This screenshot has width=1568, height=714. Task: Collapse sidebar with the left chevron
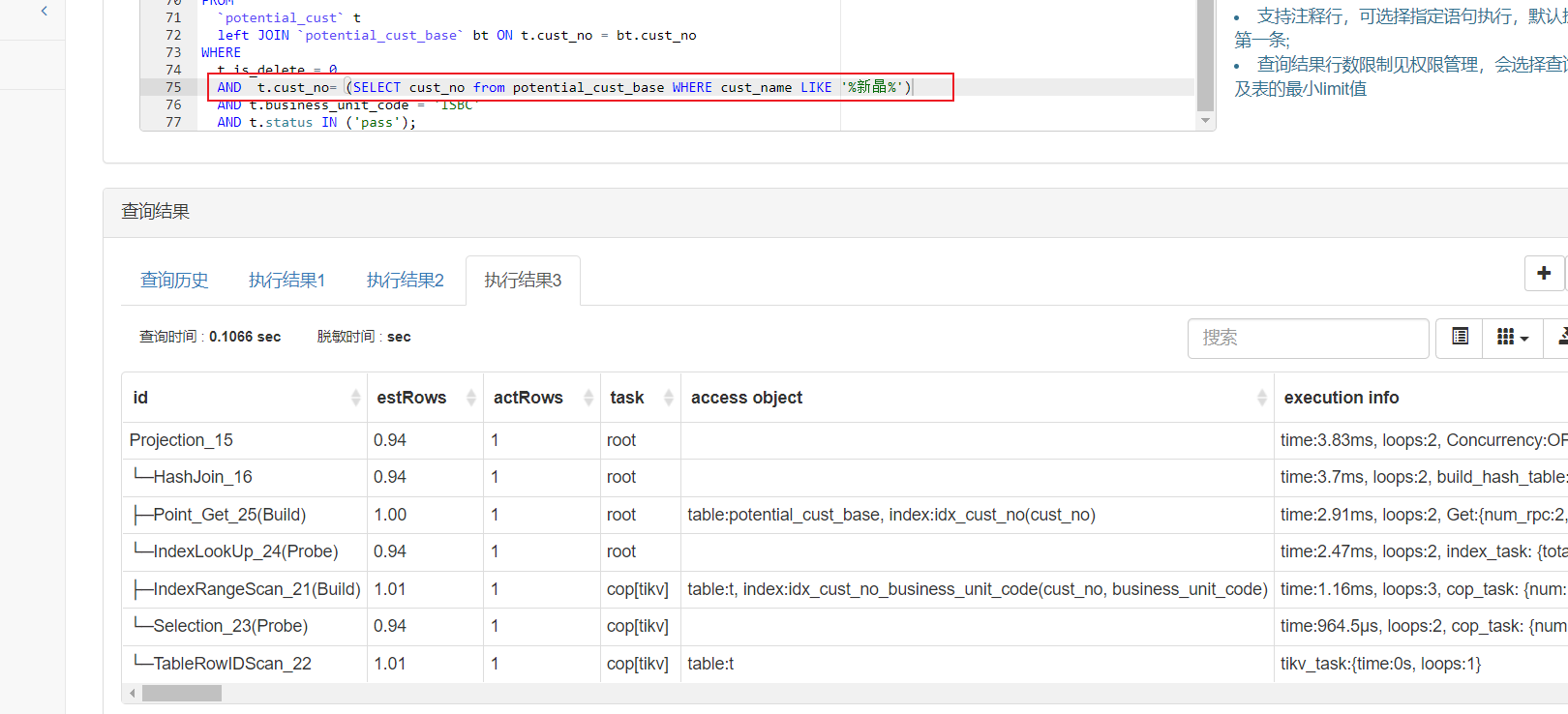click(x=45, y=12)
